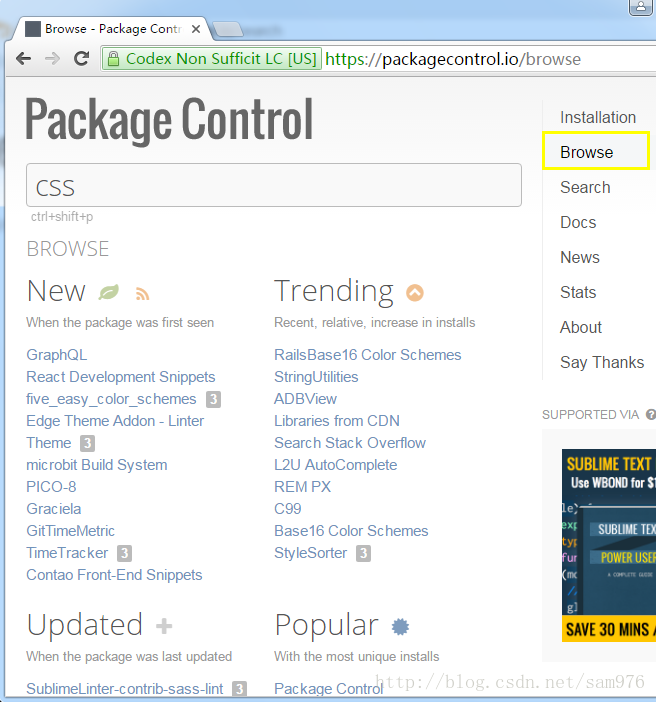The width and height of the screenshot is (656, 702).
Task: Click the 3 badge next to SublimeLinter-contrib-sass-lint
Action: click(x=240, y=689)
